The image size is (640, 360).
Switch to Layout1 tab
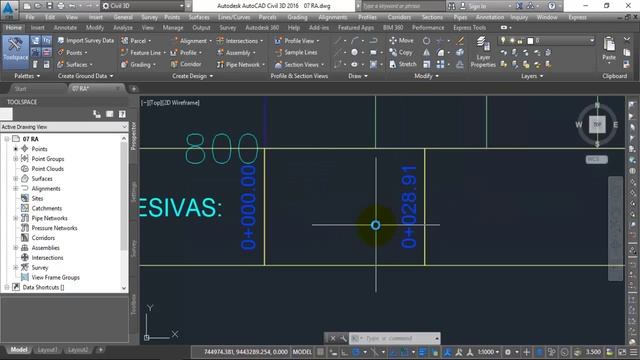pos(47,350)
